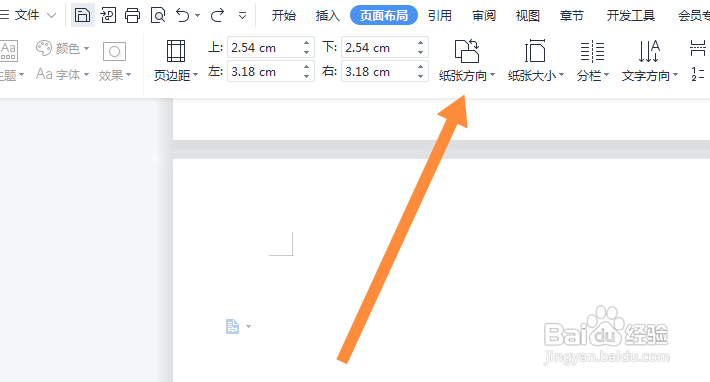Decrease right margin 右 with down arrow
This screenshot has height=382, width=710.
coord(421,76)
